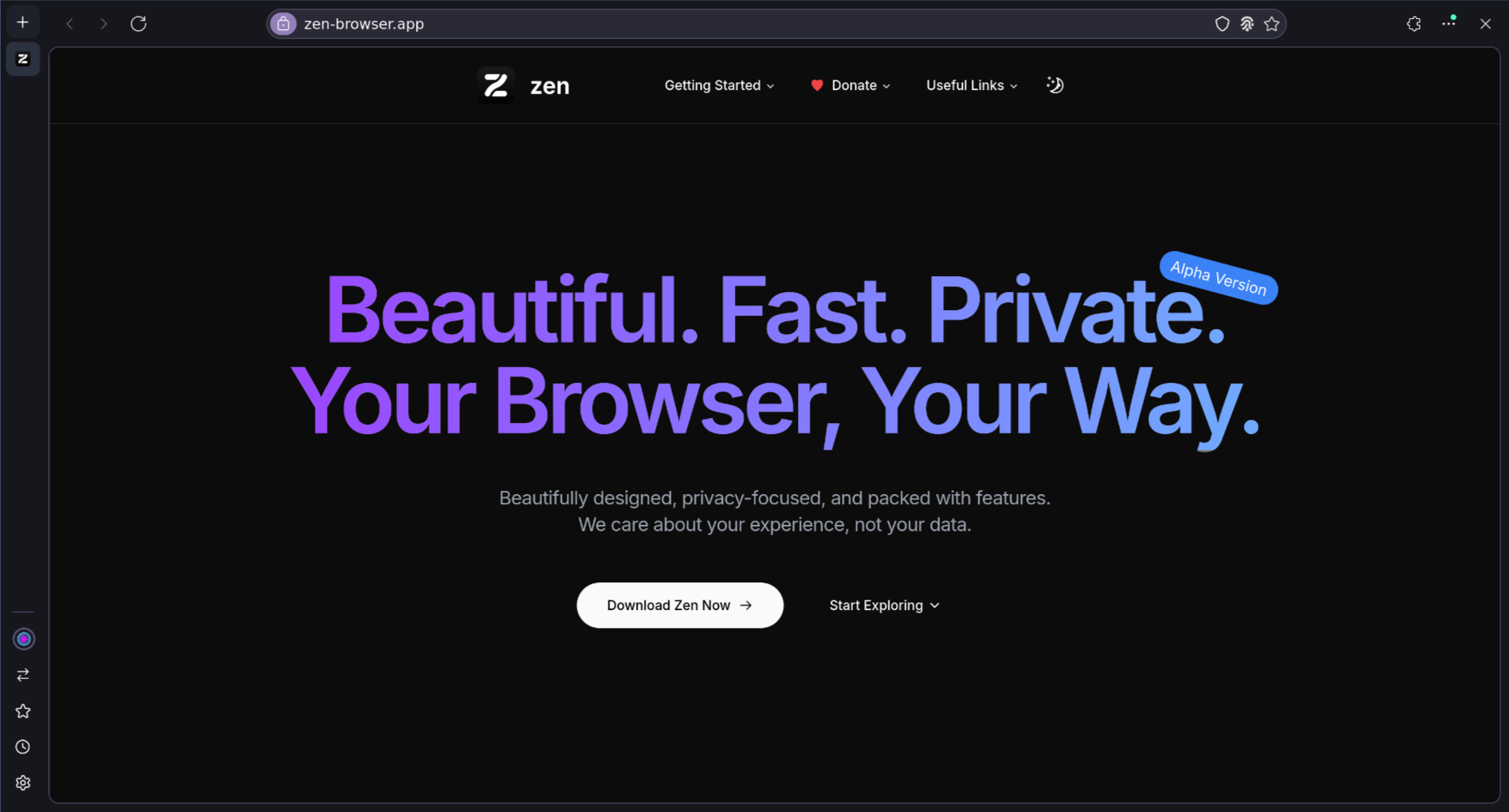
Task: Bookmark this page with the star icon
Action: pos(1271,24)
